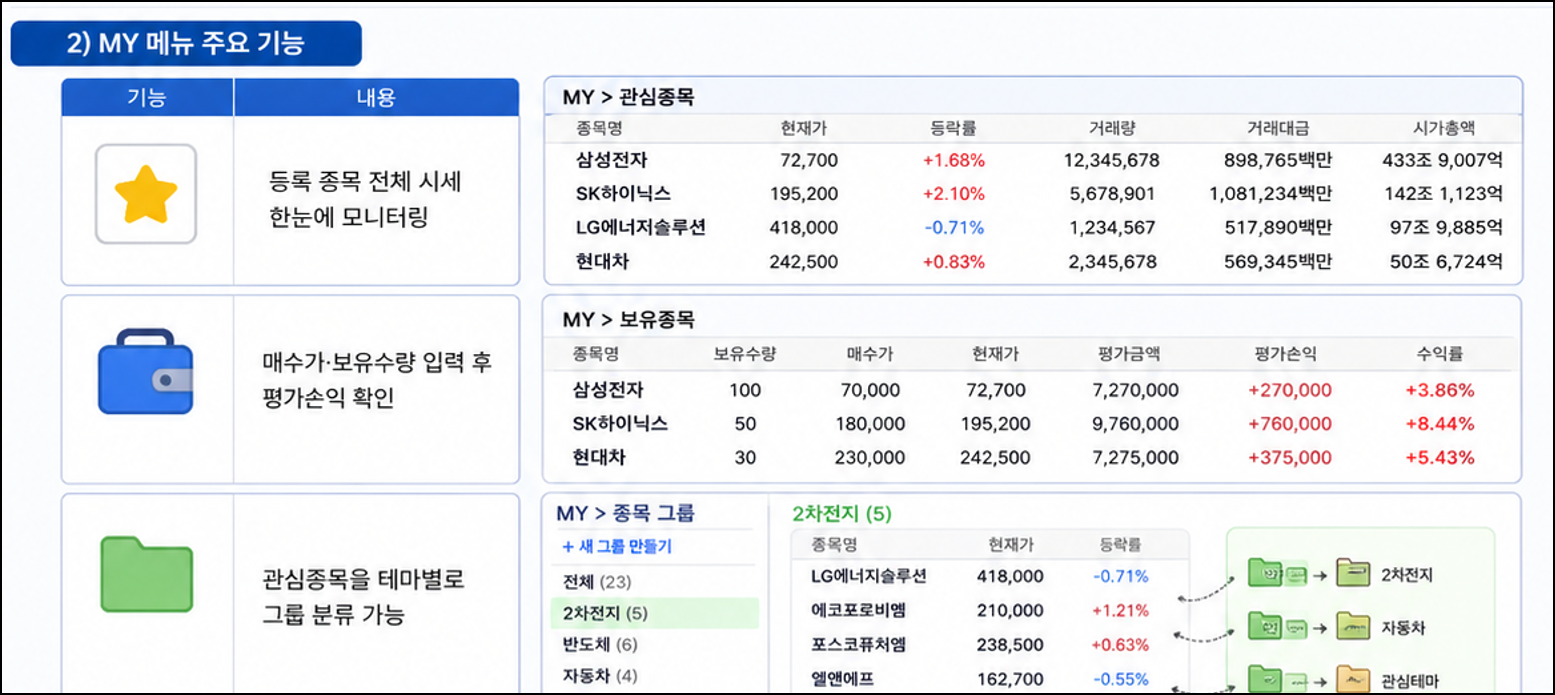Click the +1.21% change value
Image resolution: width=1555 pixels, height=695 pixels.
1120,610
